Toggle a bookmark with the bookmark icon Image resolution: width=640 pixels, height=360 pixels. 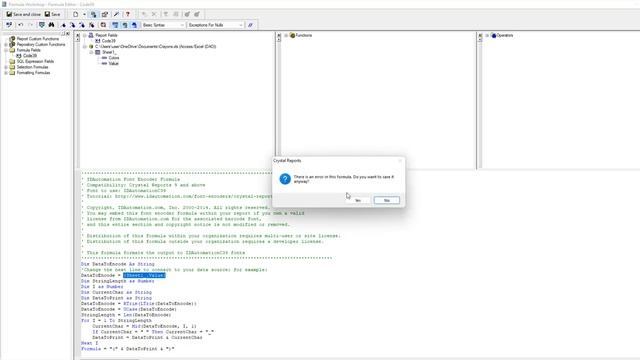(63, 25)
